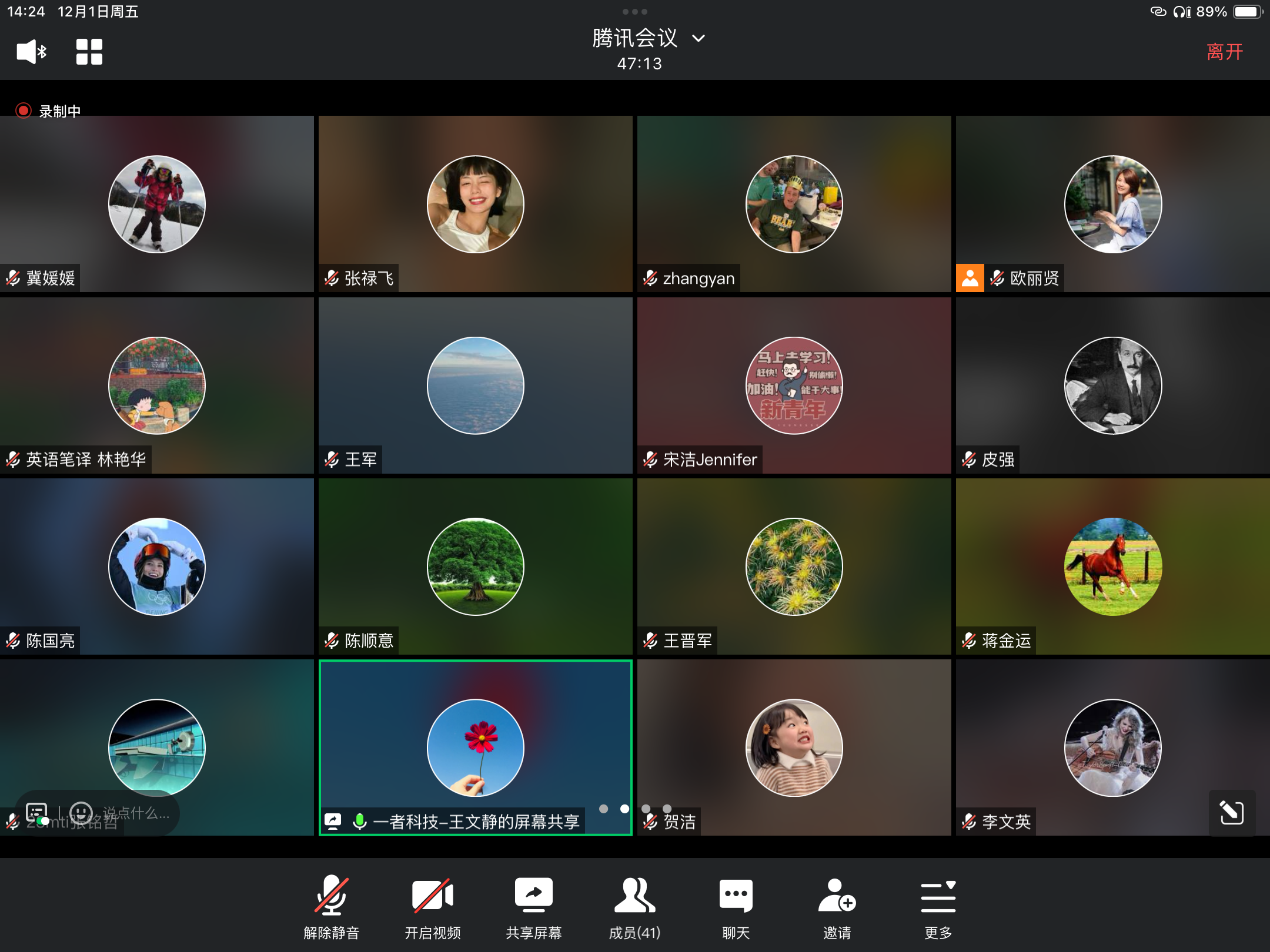Go to the first page dot

tap(603, 809)
